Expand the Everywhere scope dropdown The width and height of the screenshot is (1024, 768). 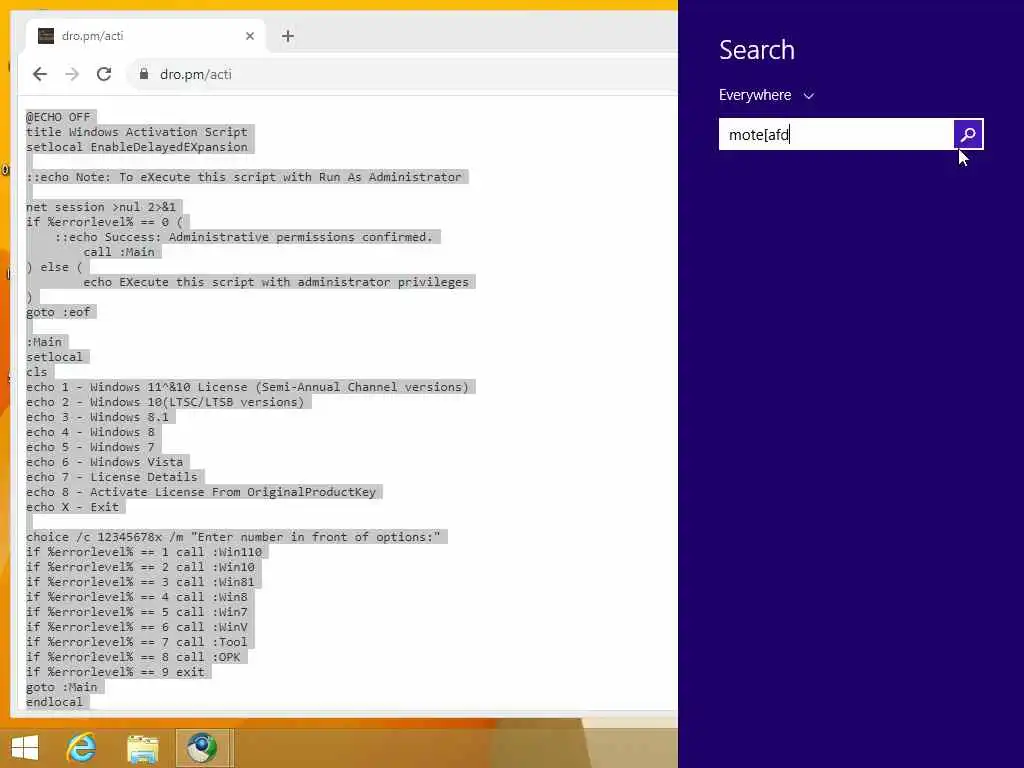(766, 95)
